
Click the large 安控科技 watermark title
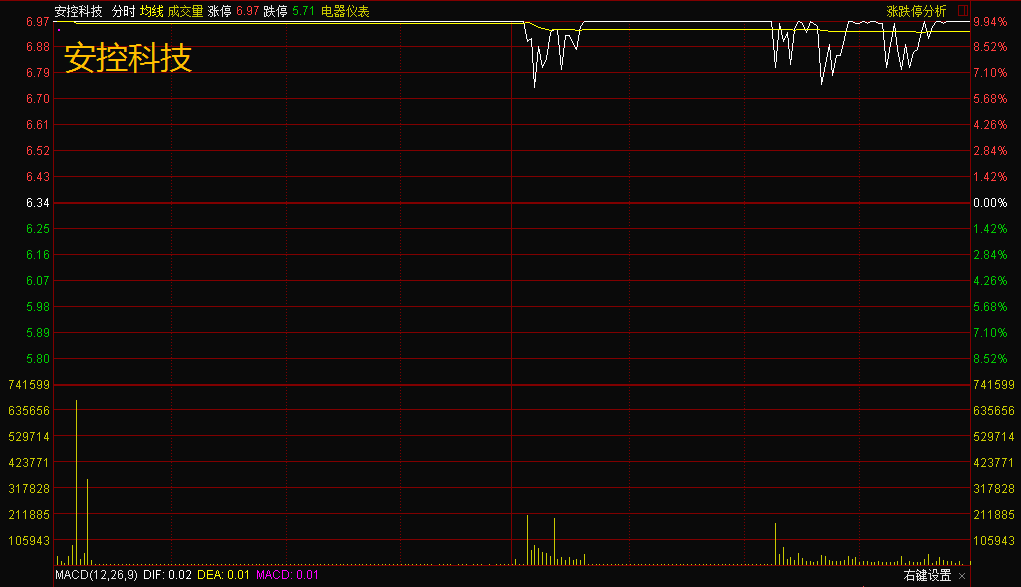(x=128, y=57)
